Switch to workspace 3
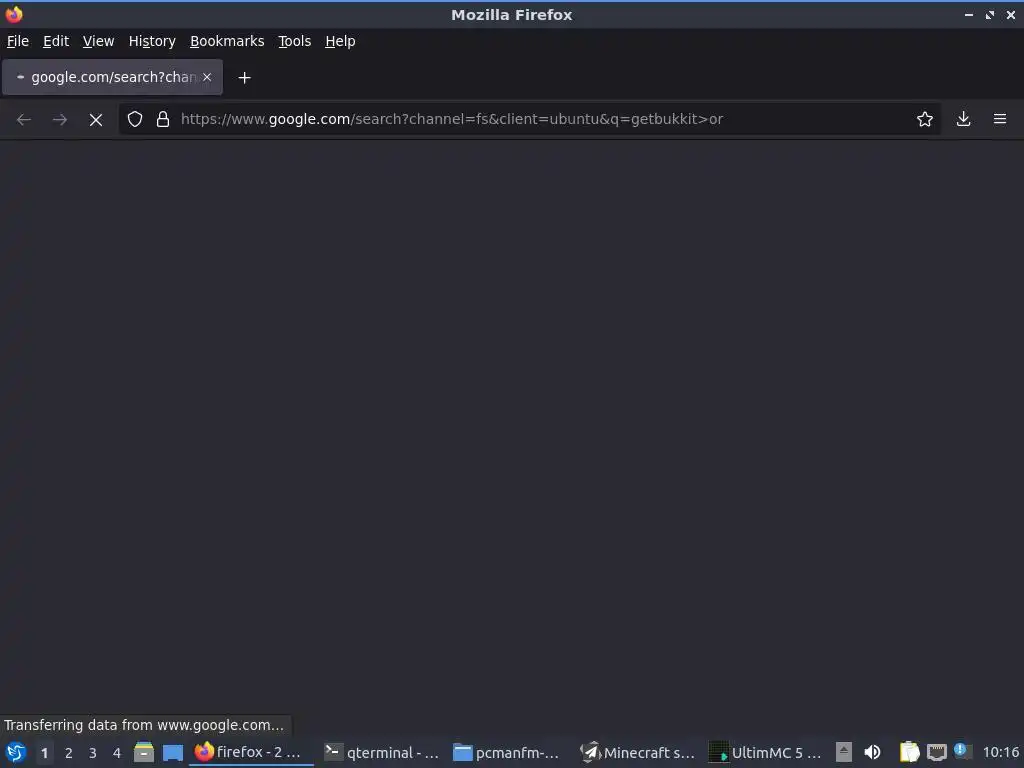 tap(93, 753)
